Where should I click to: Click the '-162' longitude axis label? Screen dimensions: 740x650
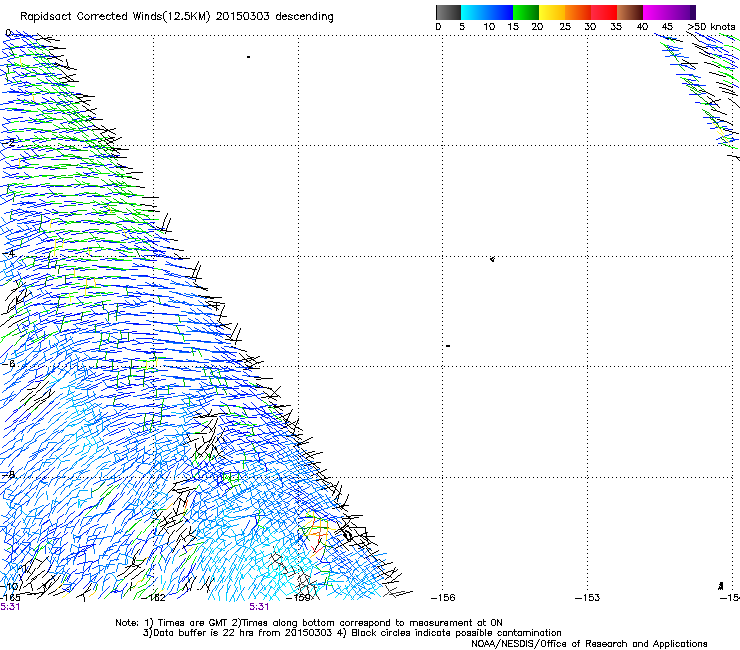click(154, 598)
